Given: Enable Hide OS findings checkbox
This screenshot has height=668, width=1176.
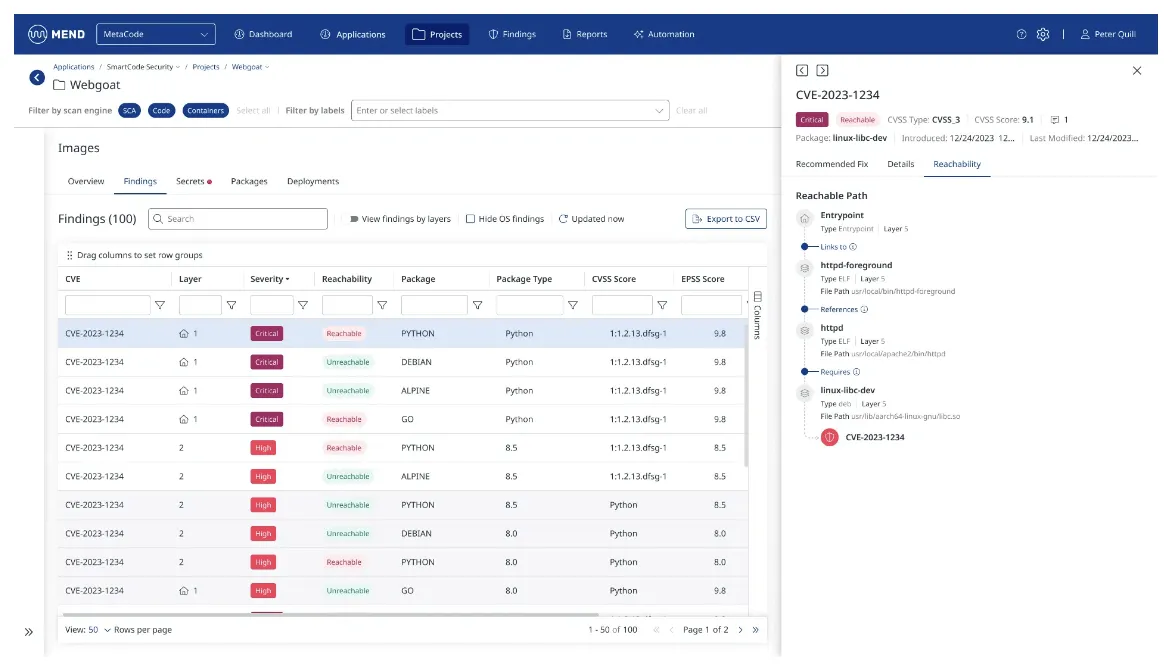Looking at the screenshot, I should click(x=470, y=219).
